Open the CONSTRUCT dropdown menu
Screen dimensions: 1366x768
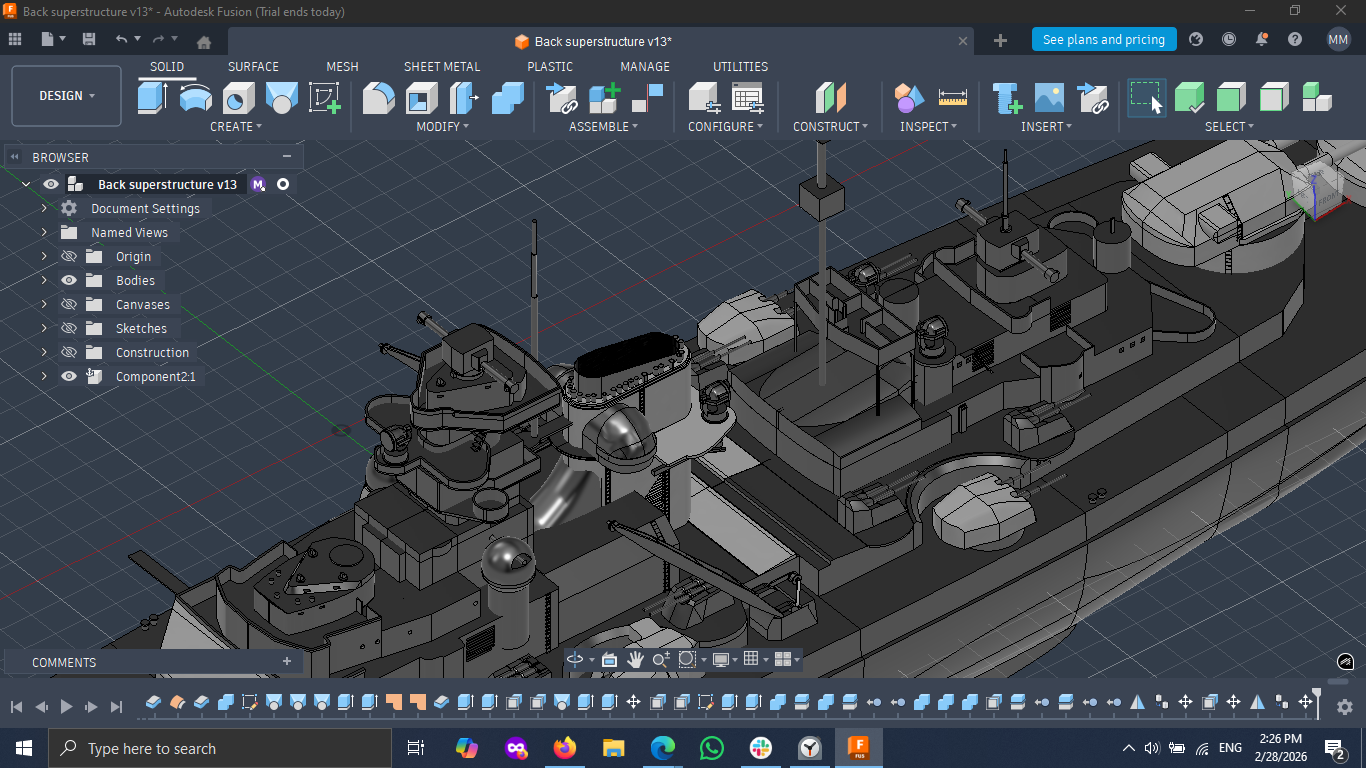[x=831, y=127]
